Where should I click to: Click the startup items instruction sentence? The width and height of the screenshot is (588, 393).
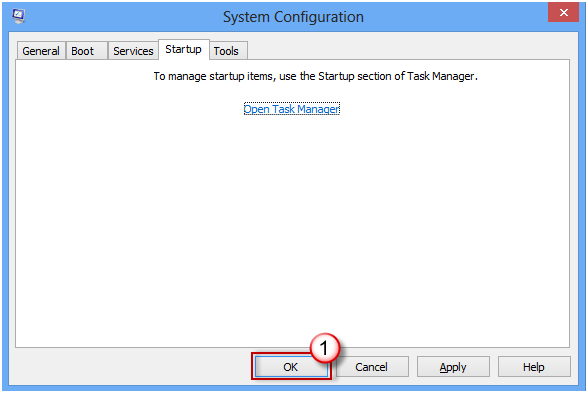315,76
